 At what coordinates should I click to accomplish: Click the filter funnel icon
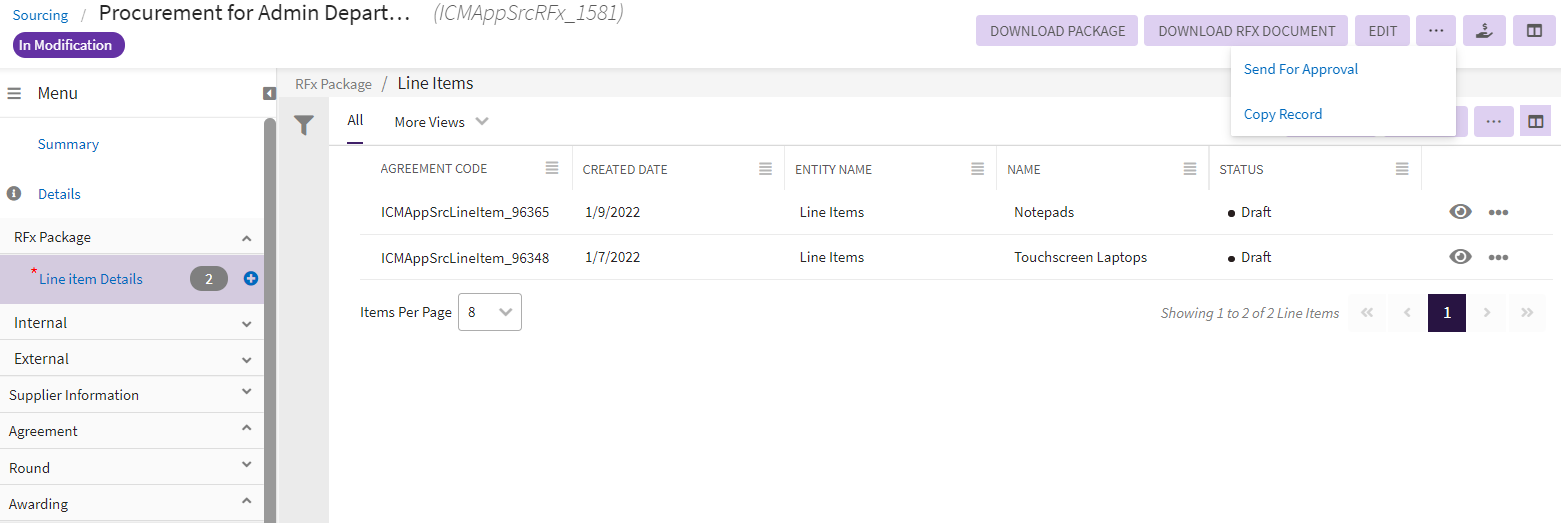[x=304, y=125]
